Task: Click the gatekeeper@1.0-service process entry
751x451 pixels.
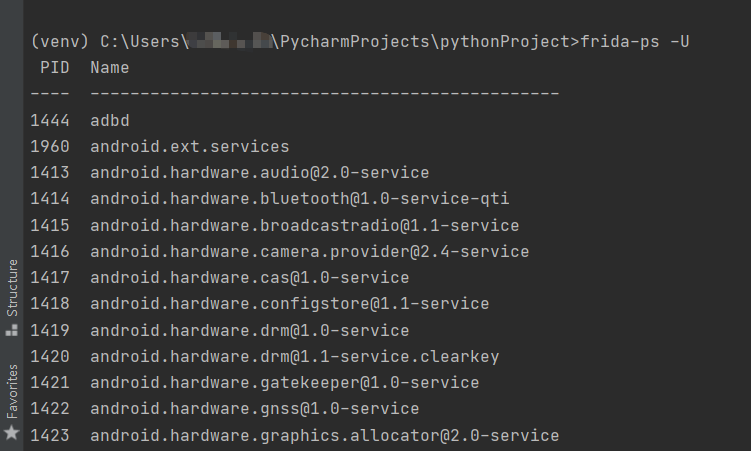Action: click(x=284, y=382)
